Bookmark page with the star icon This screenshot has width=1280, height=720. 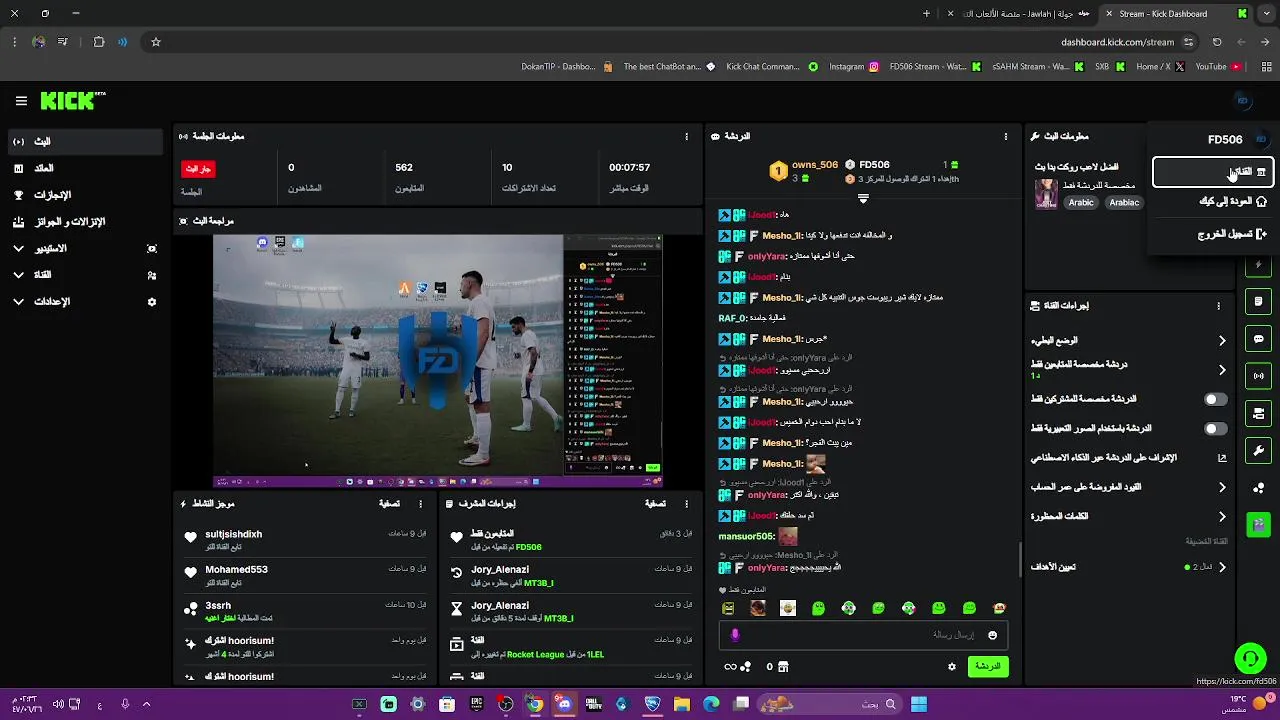coord(156,42)
